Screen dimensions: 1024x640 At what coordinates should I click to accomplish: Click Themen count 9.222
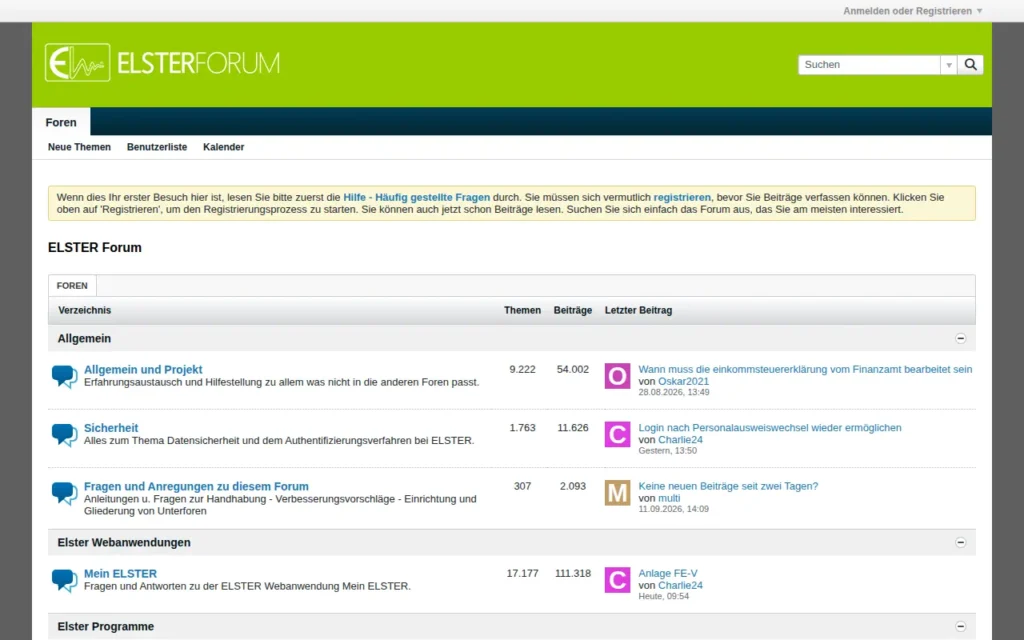tap(522, 370)
